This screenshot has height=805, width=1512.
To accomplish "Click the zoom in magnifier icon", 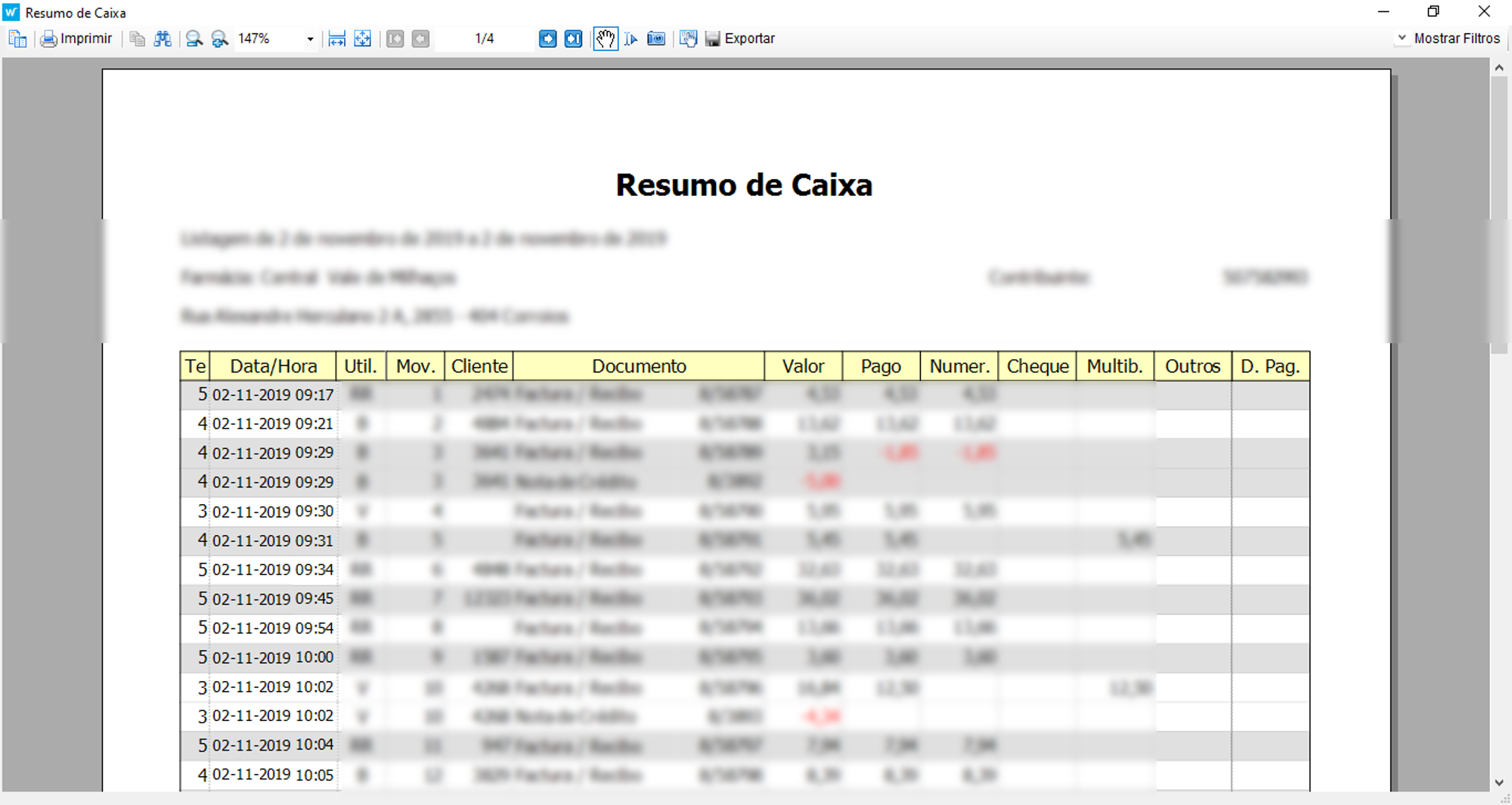I will [219, 39].
